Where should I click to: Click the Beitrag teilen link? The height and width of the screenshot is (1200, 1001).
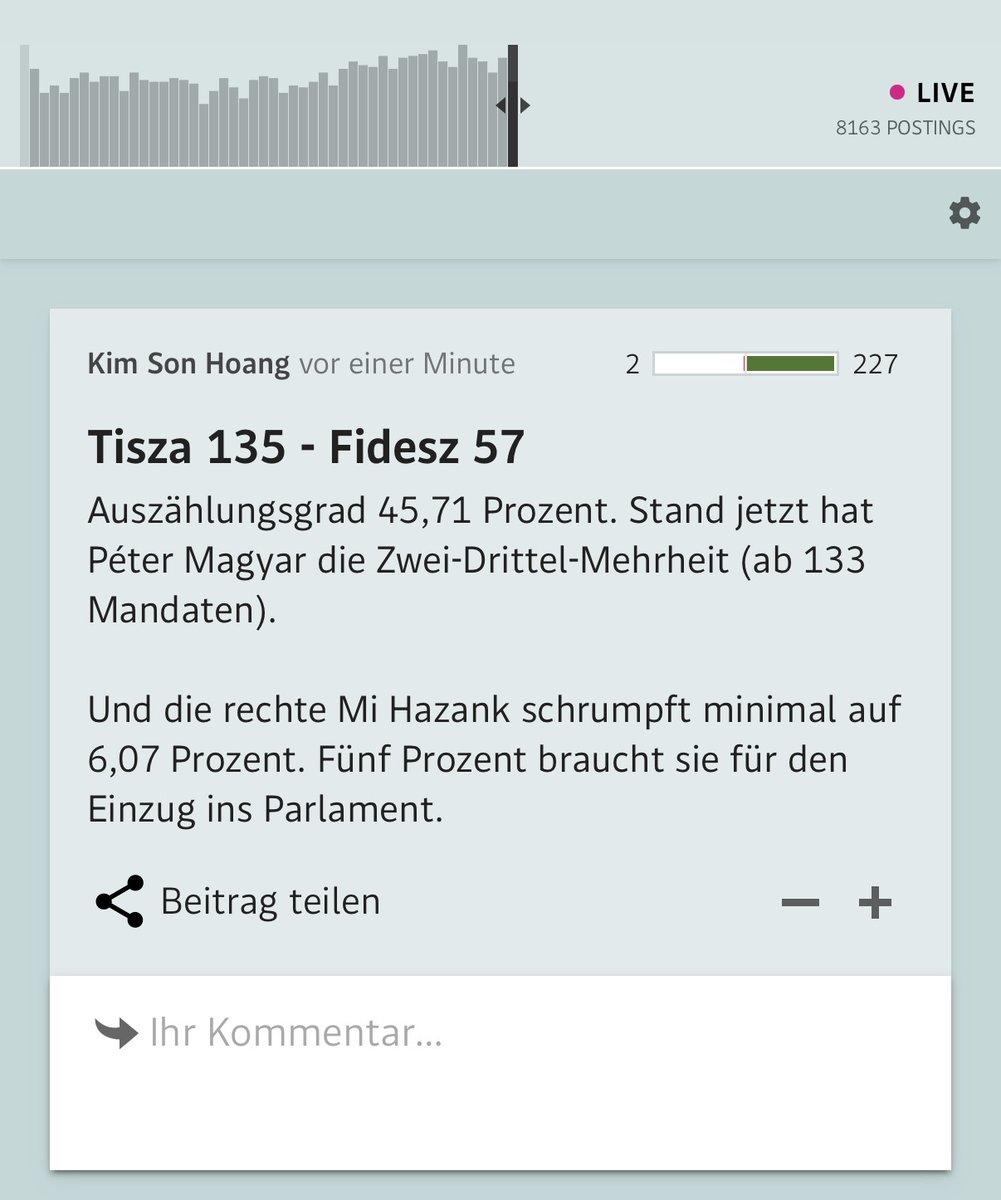tap(270, 902)
